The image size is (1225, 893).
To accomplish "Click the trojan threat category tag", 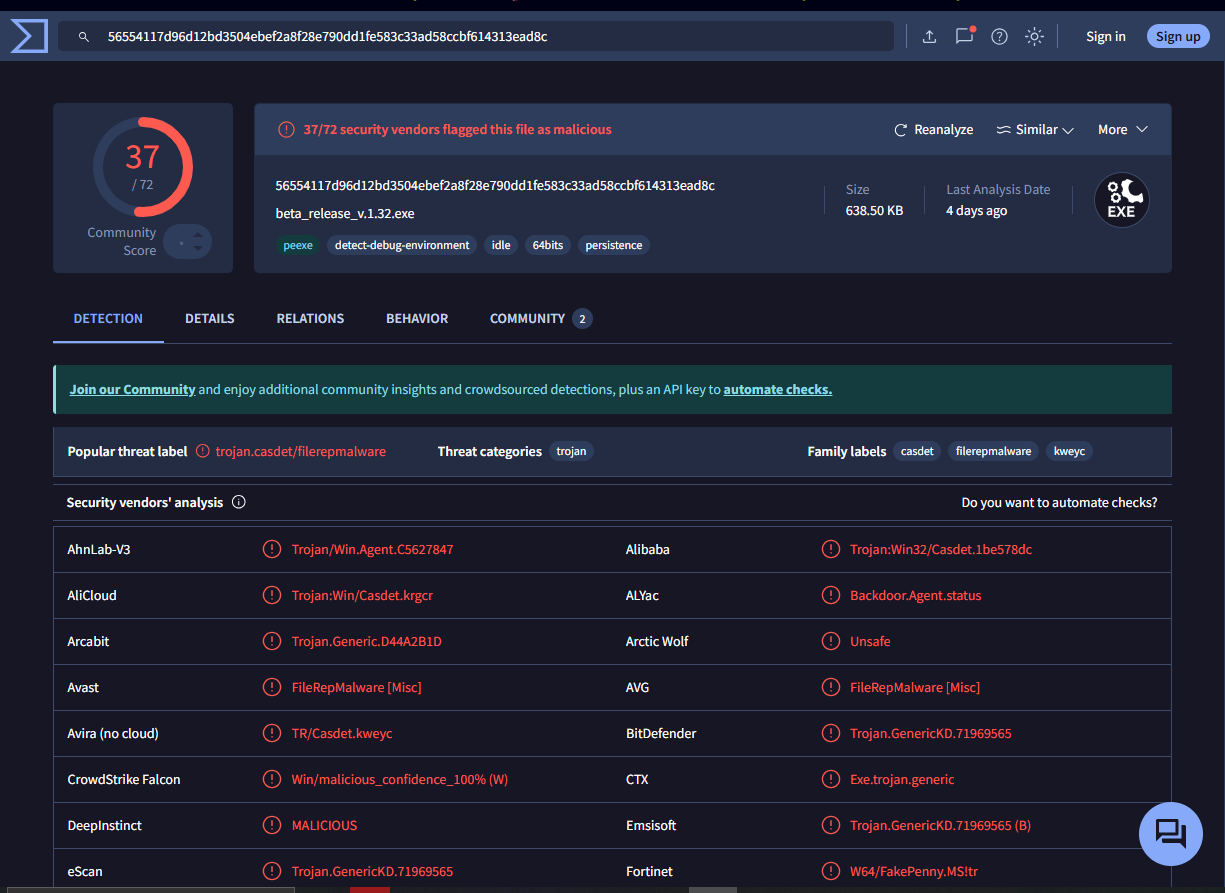I will pyautogui.click(x=572, y=451).
